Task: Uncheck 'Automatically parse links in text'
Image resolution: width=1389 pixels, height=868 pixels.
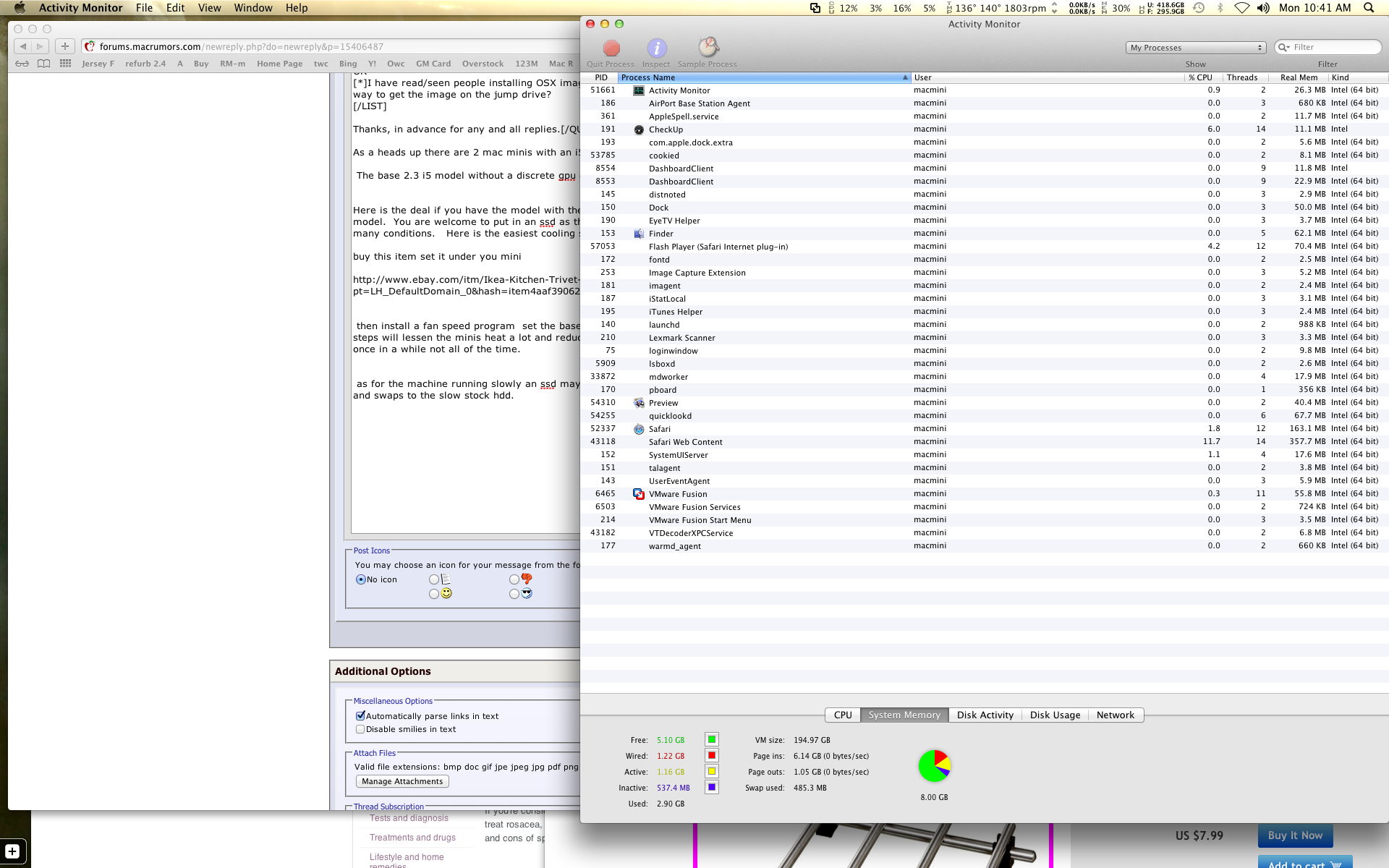Action: pyautogui.click(x=360, y=716)
